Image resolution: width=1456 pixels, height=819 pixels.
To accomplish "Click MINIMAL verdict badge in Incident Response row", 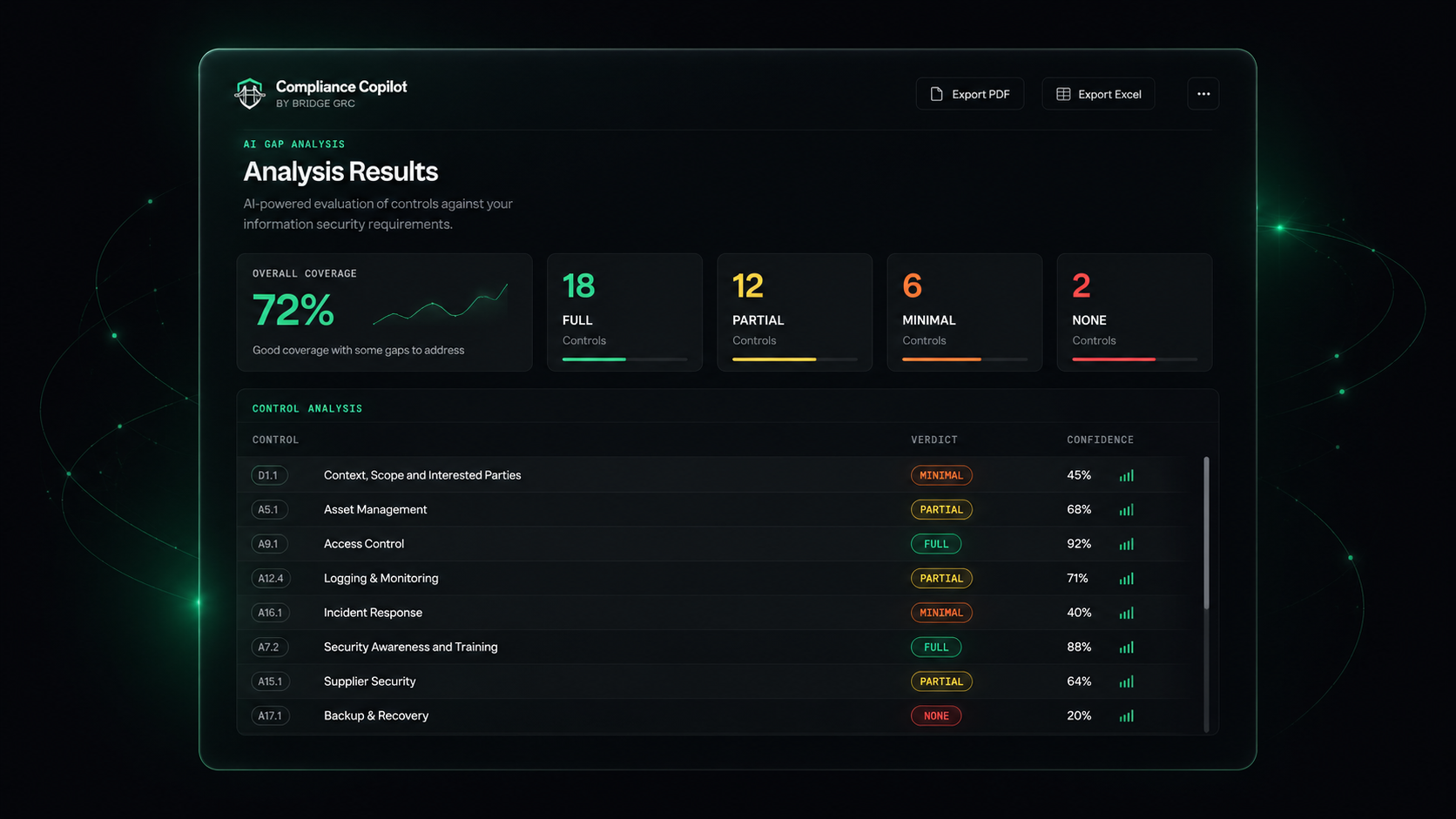I will (941, 613).
